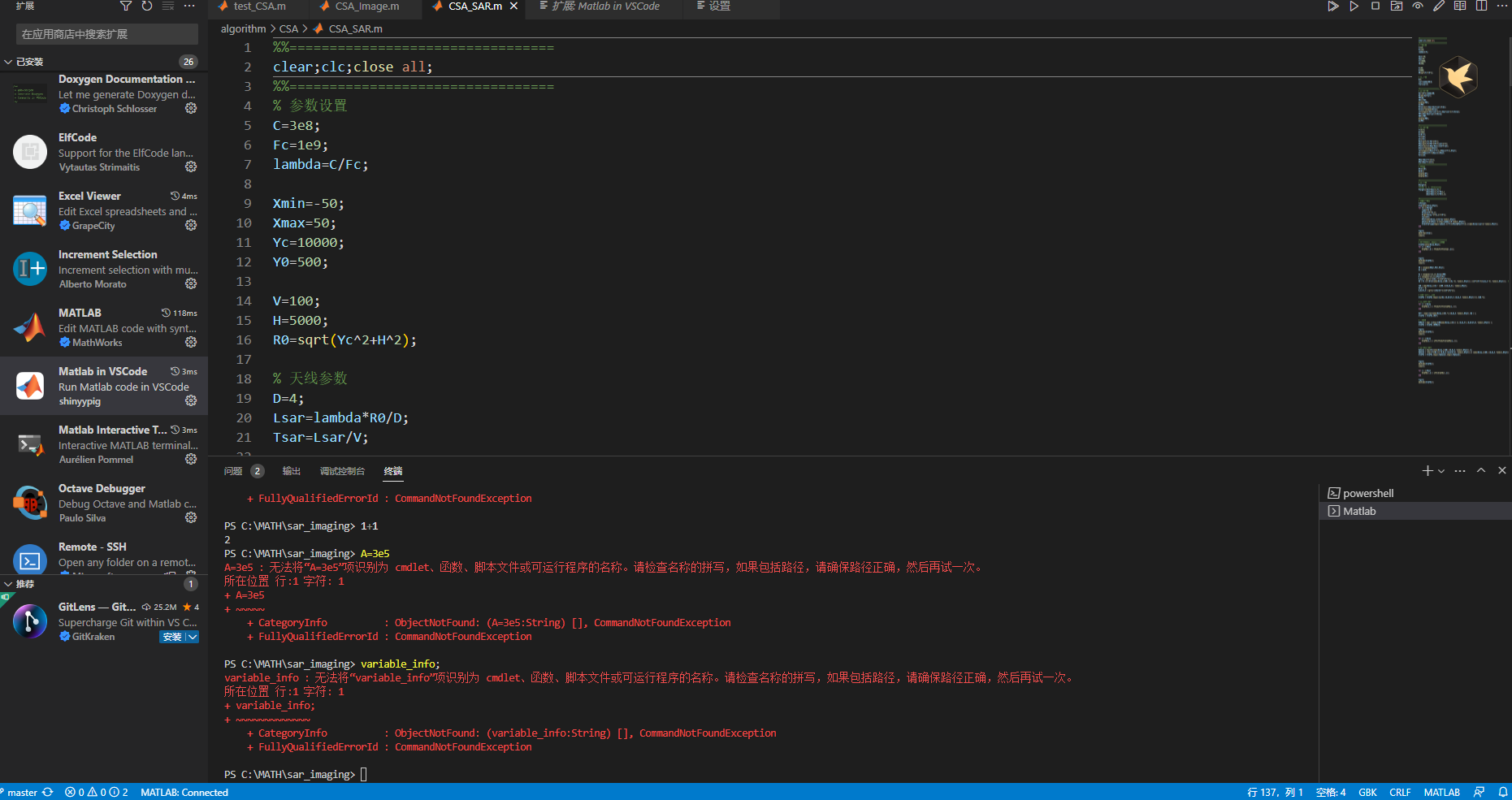The image size is (1512, 800).
Task: Click the filter icon in Extensions panel
Action: point(126,6)
